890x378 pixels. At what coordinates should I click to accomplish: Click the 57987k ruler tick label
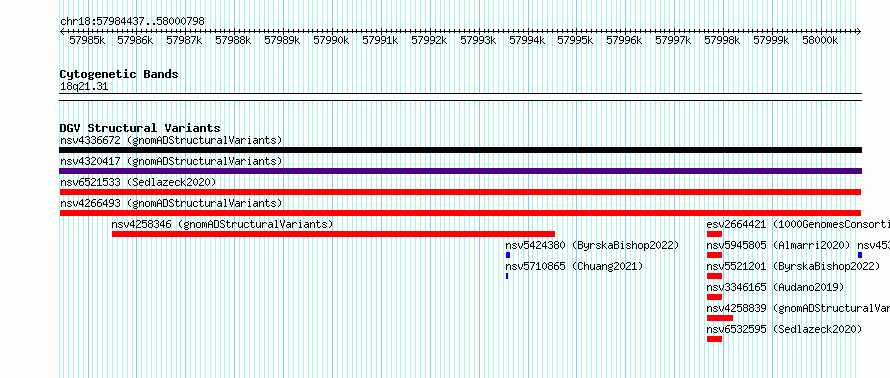point(184,40)
